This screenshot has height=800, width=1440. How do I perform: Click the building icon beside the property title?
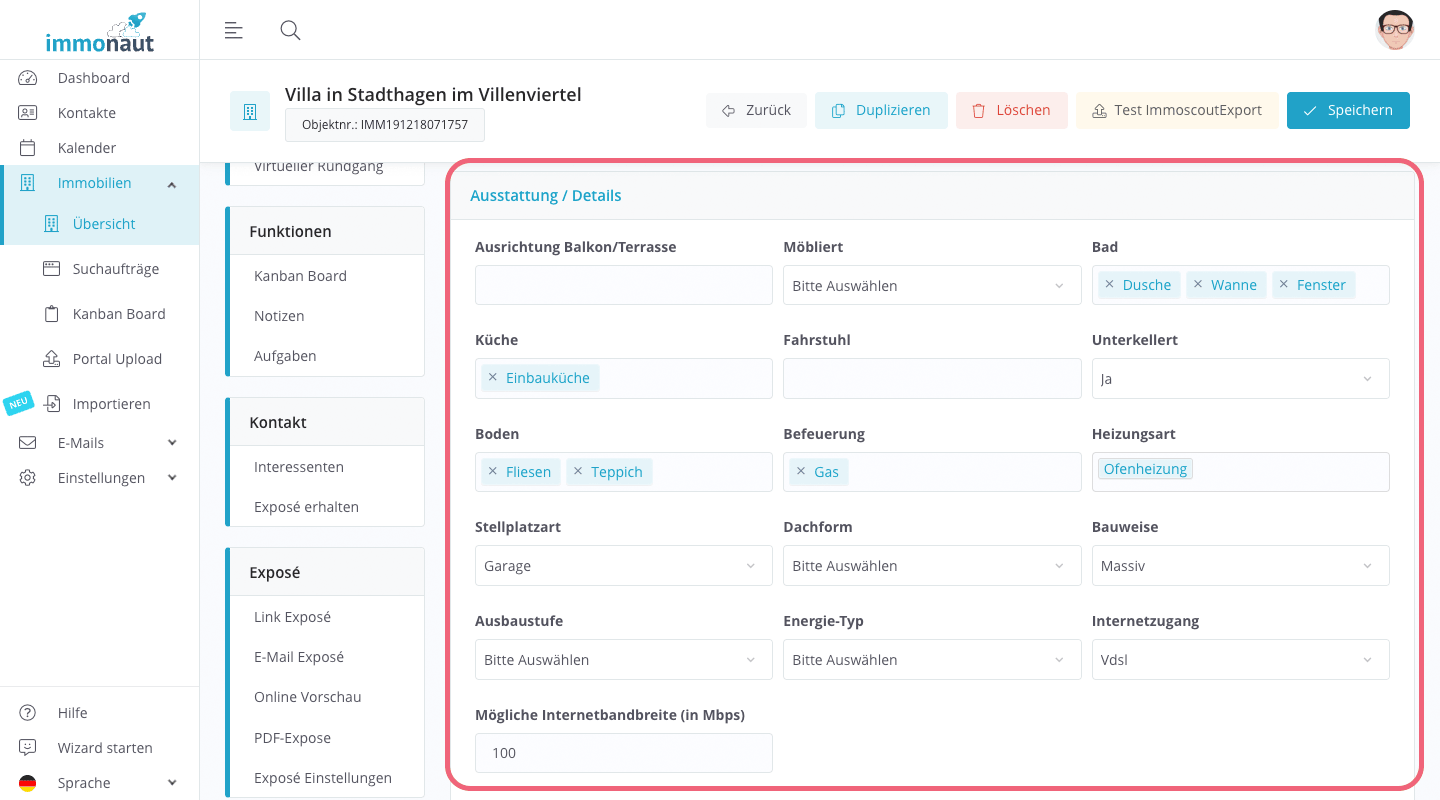click(249, 111)
